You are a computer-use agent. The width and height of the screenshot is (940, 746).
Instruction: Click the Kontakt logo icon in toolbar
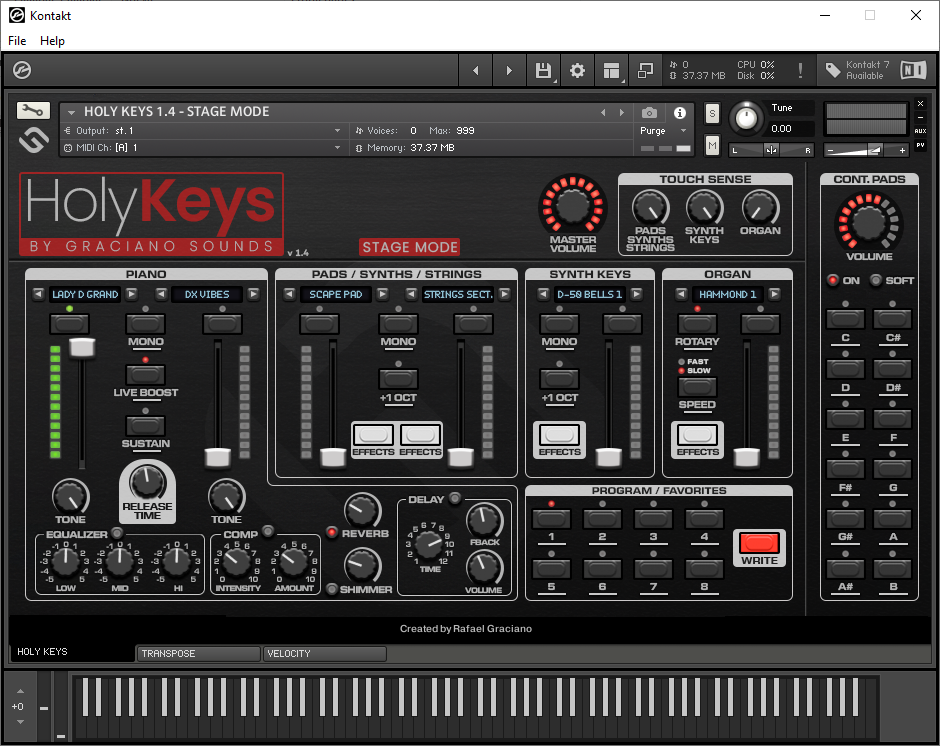(x=22, y=70)
